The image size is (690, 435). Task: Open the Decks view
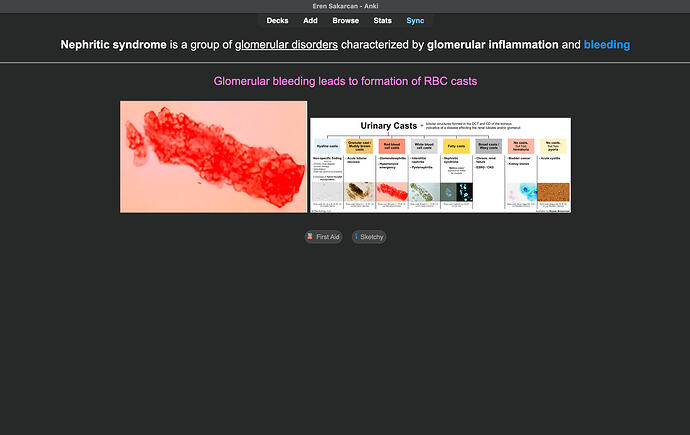click(277, 20)
